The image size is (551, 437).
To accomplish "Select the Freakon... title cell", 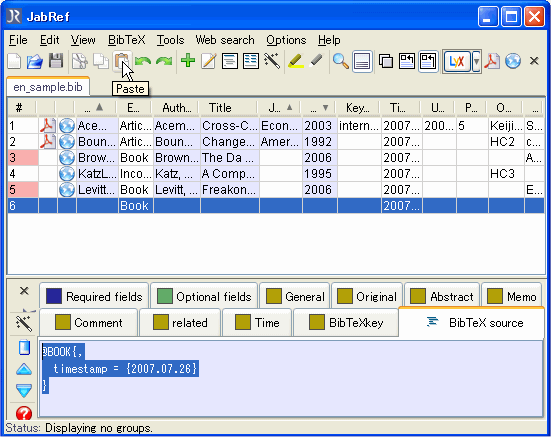I will (229, 190).
